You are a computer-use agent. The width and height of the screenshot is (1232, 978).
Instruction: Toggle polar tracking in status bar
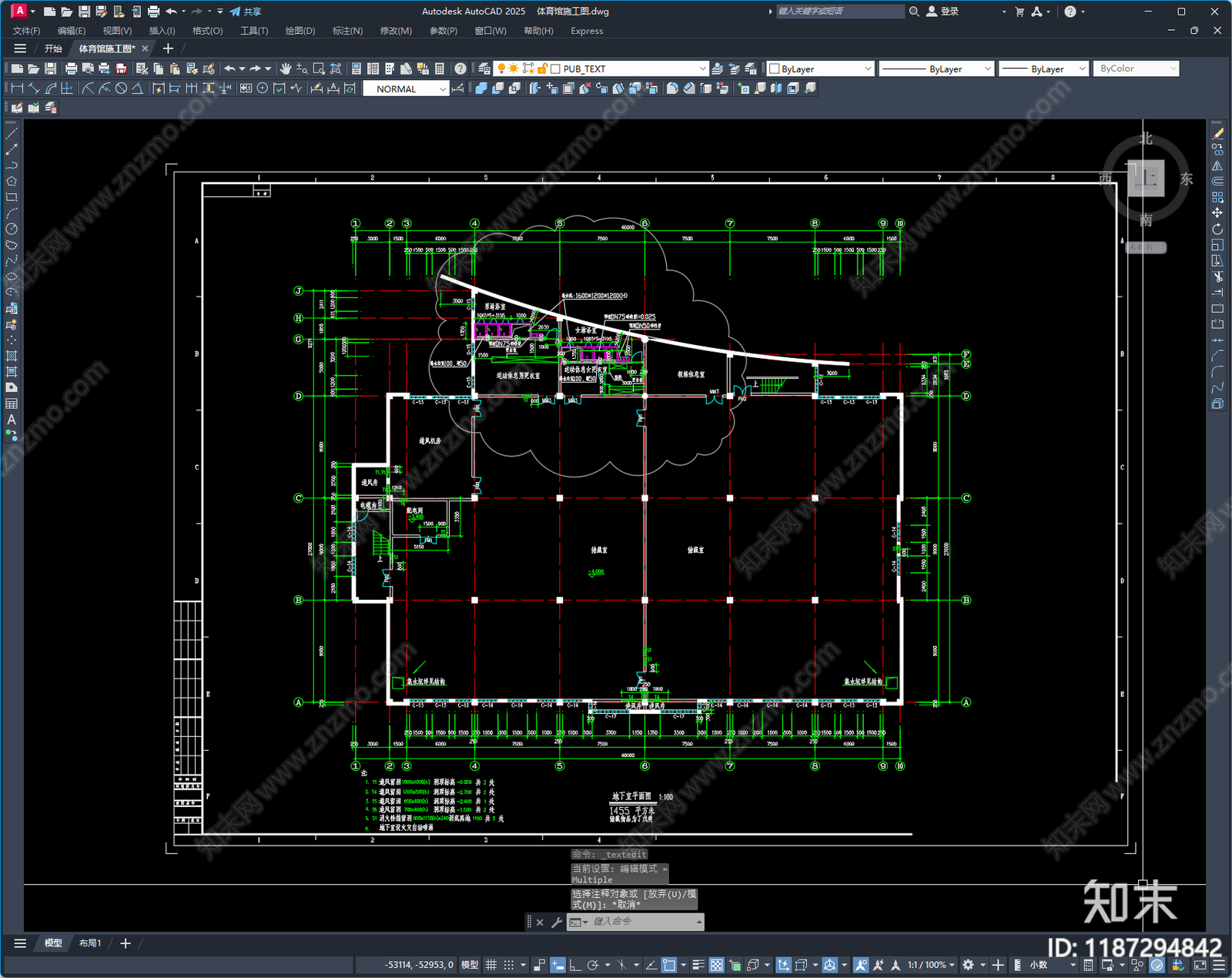click(x=593, y=965)
